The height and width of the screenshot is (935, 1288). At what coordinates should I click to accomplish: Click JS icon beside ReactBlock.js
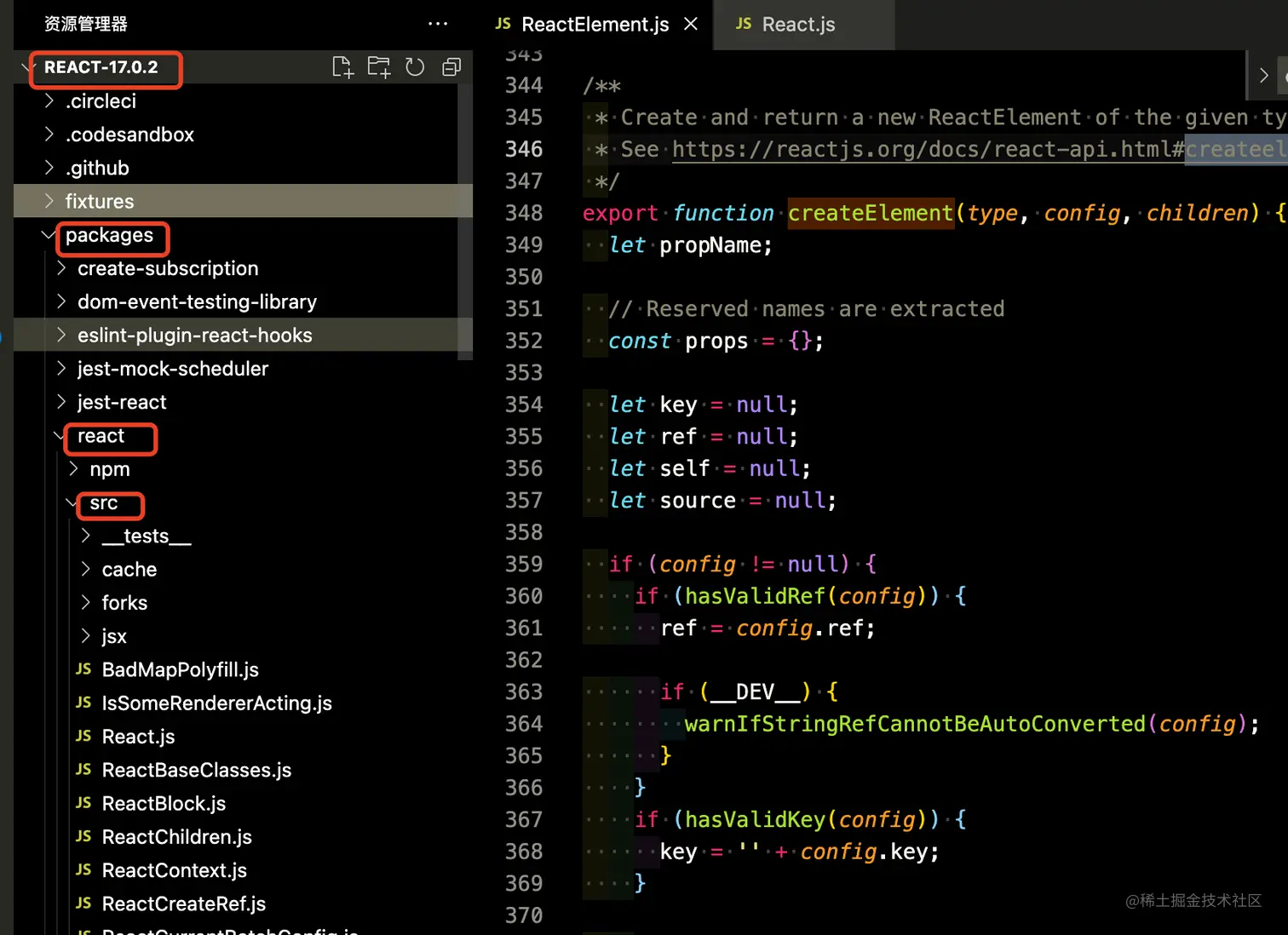[x=83, y=803]
